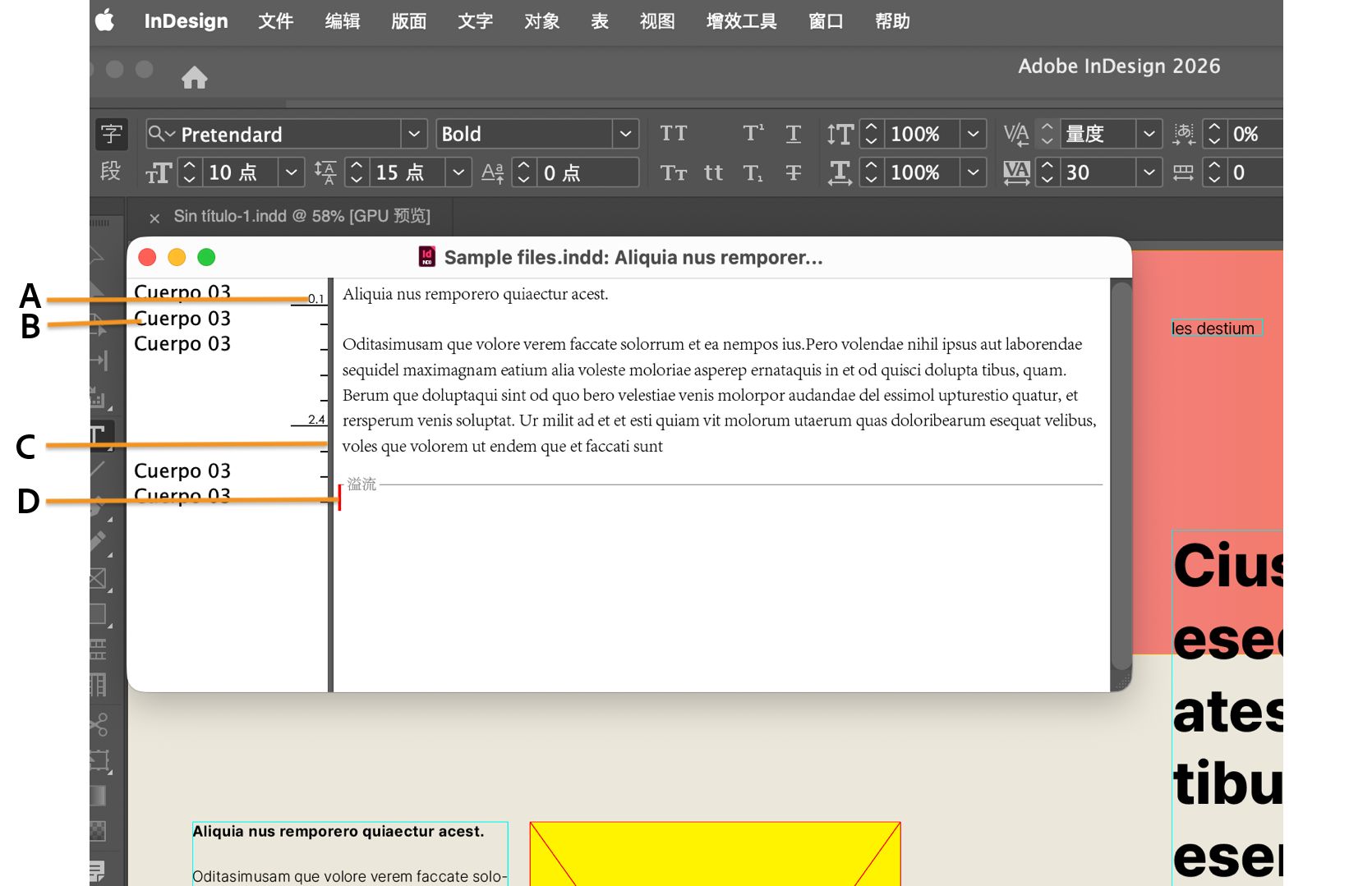
Task: Go to the Home screen icon
Action: (194, 77)
